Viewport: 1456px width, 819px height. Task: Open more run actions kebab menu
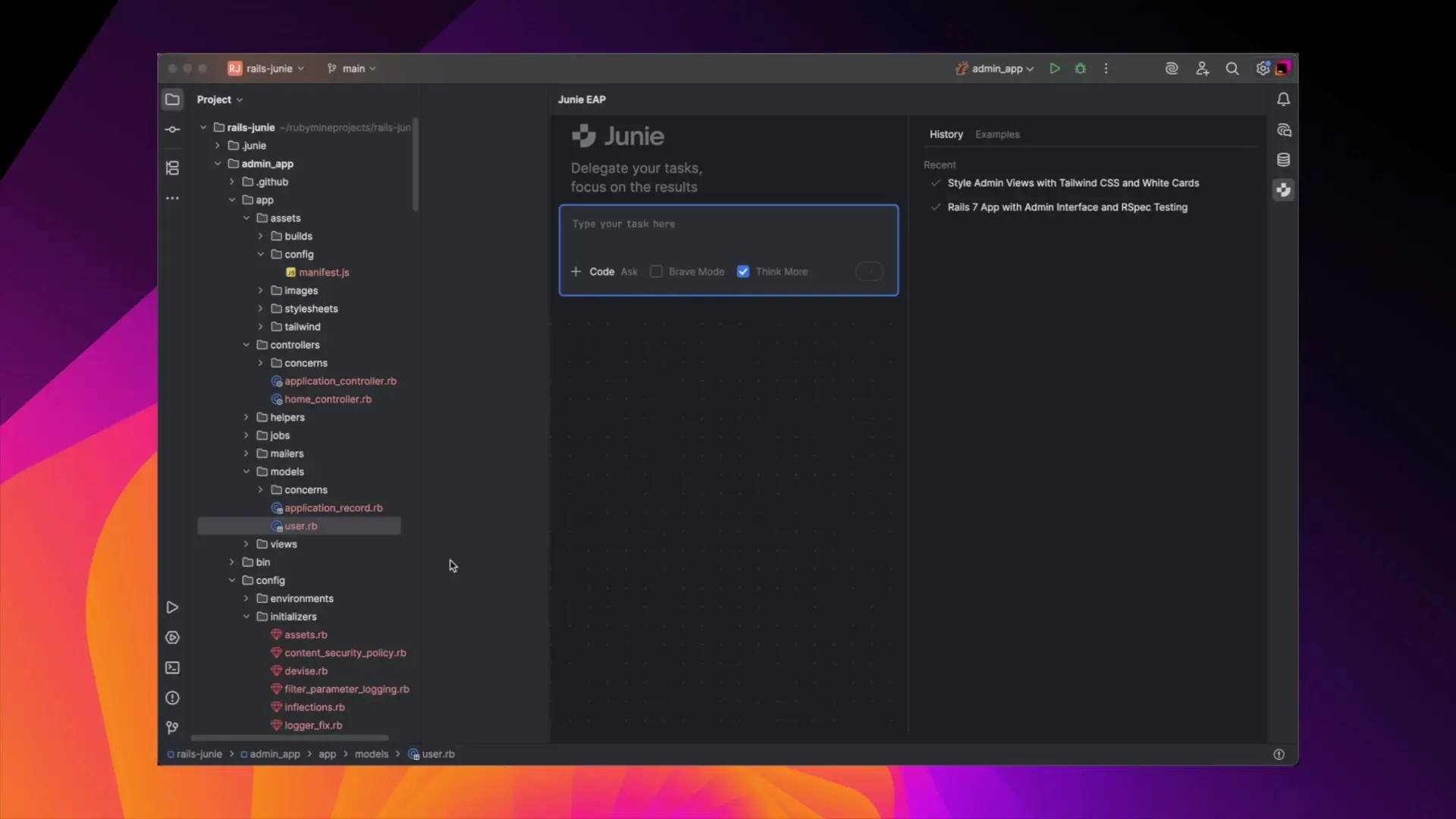tap(1106, 68)
